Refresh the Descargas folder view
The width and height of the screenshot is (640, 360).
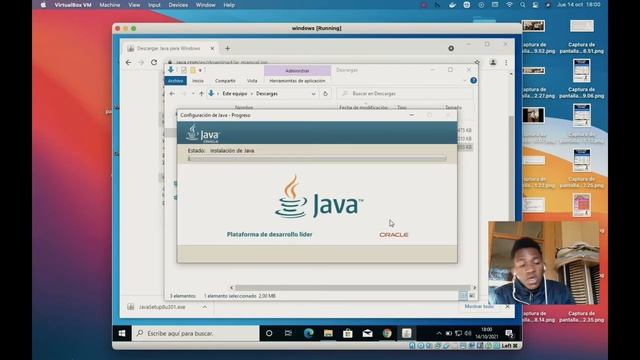[x=325, y=93]
